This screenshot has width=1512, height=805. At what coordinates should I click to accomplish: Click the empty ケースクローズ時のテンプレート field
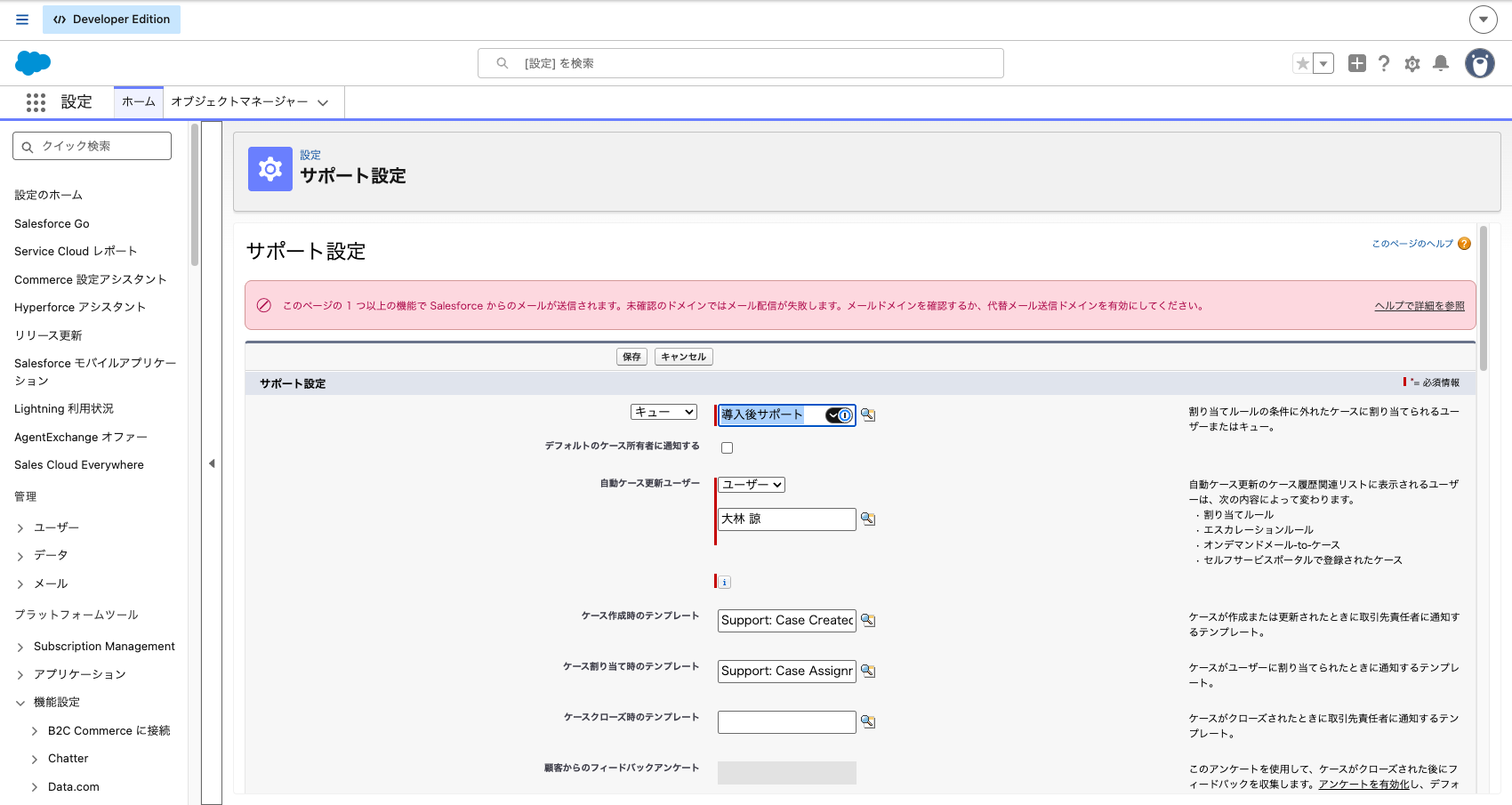pyautogui.click(x=787, y=722)
